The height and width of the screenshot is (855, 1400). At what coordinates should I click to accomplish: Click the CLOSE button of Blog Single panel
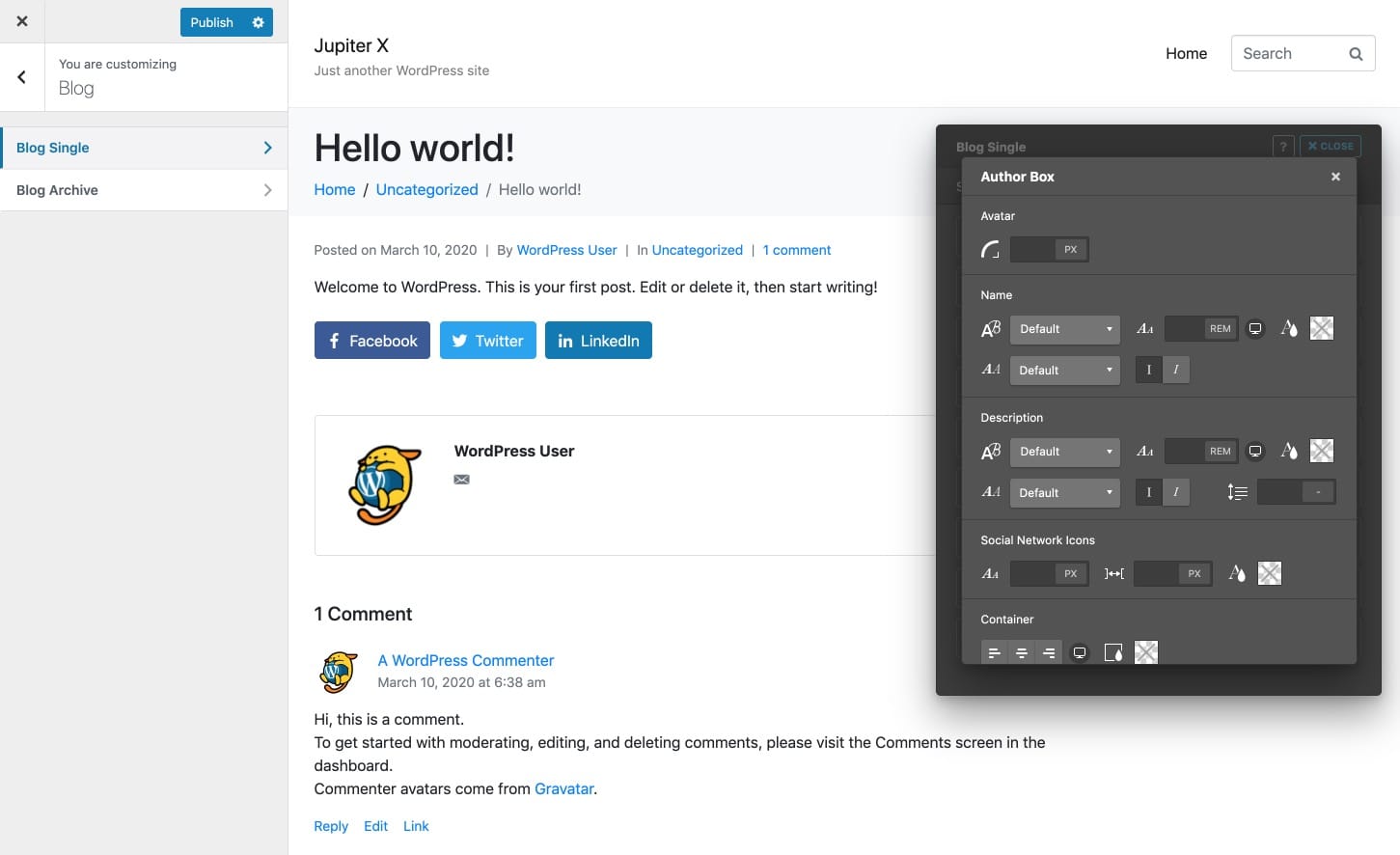tap(1331, 147)
